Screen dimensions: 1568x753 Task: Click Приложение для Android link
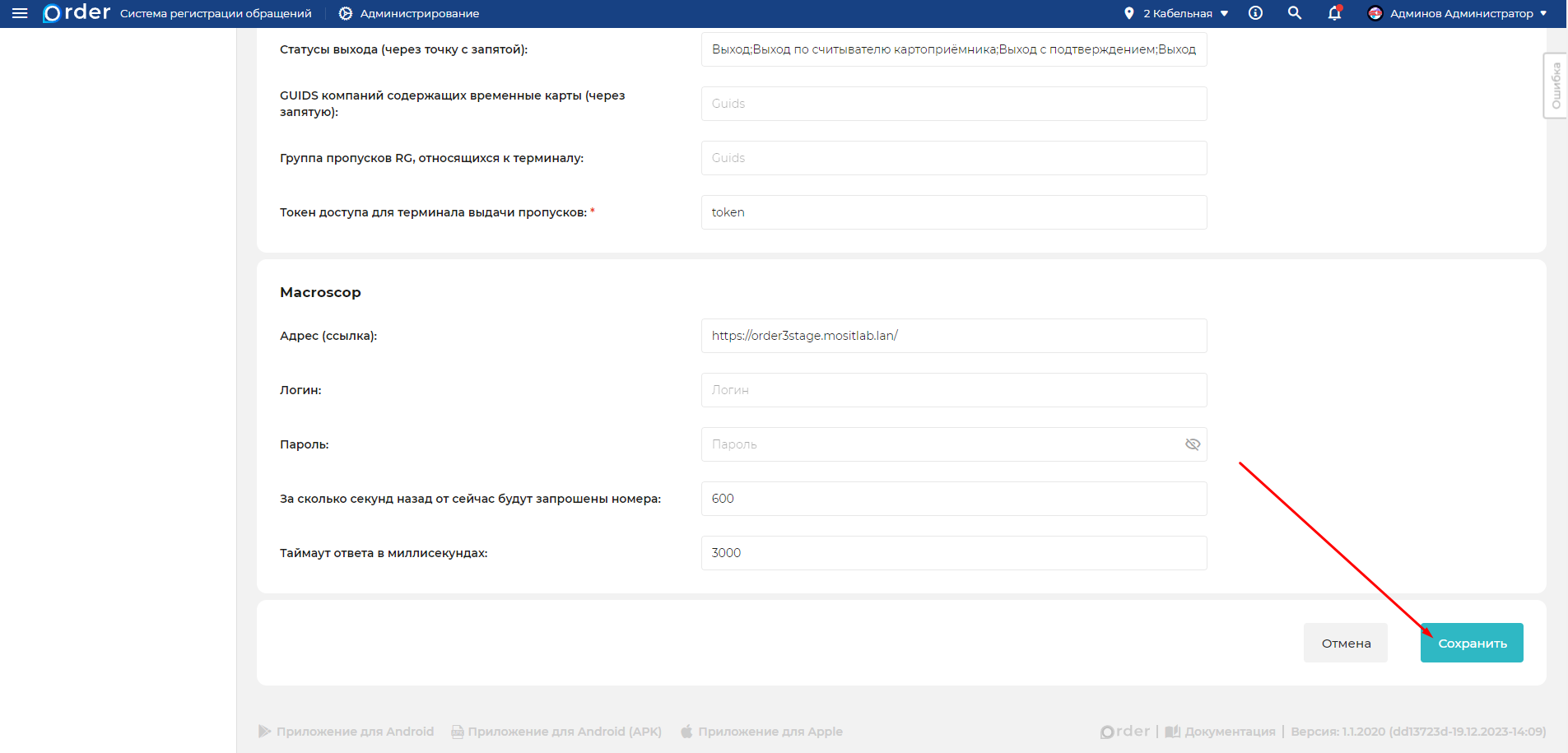[x=354, y=732]
